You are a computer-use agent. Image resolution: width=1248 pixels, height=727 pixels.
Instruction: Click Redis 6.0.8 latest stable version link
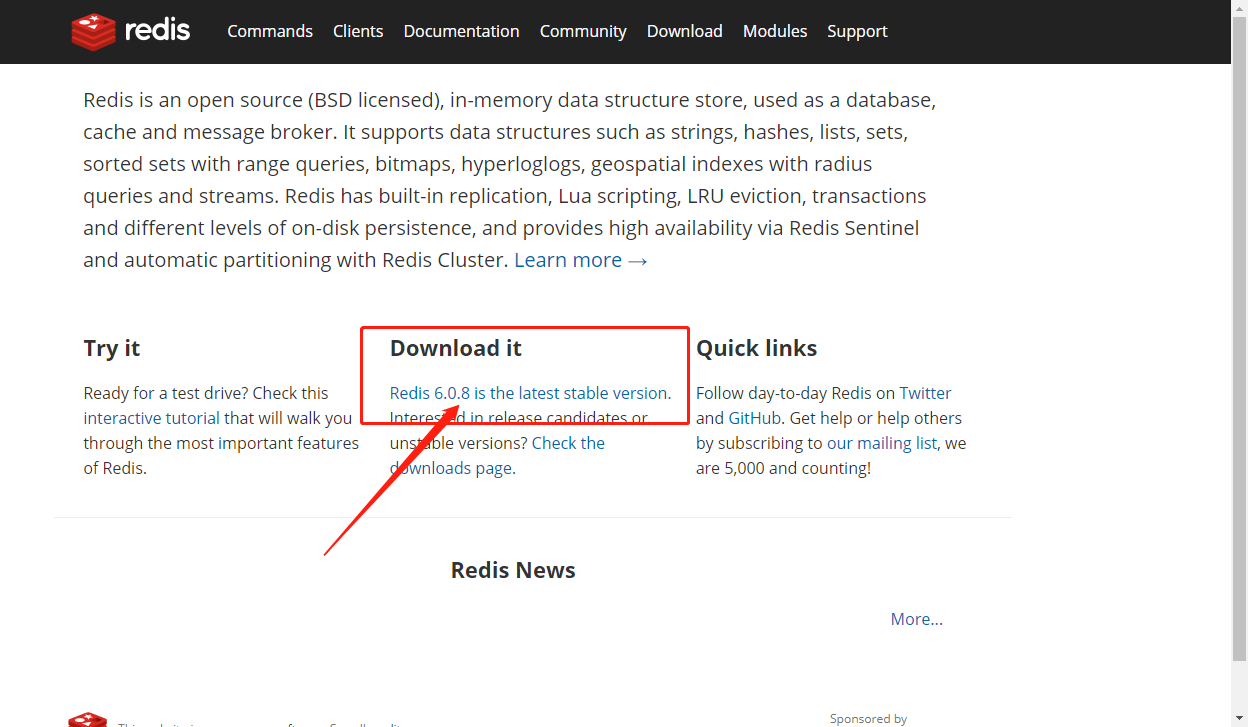tap(528, 393)
